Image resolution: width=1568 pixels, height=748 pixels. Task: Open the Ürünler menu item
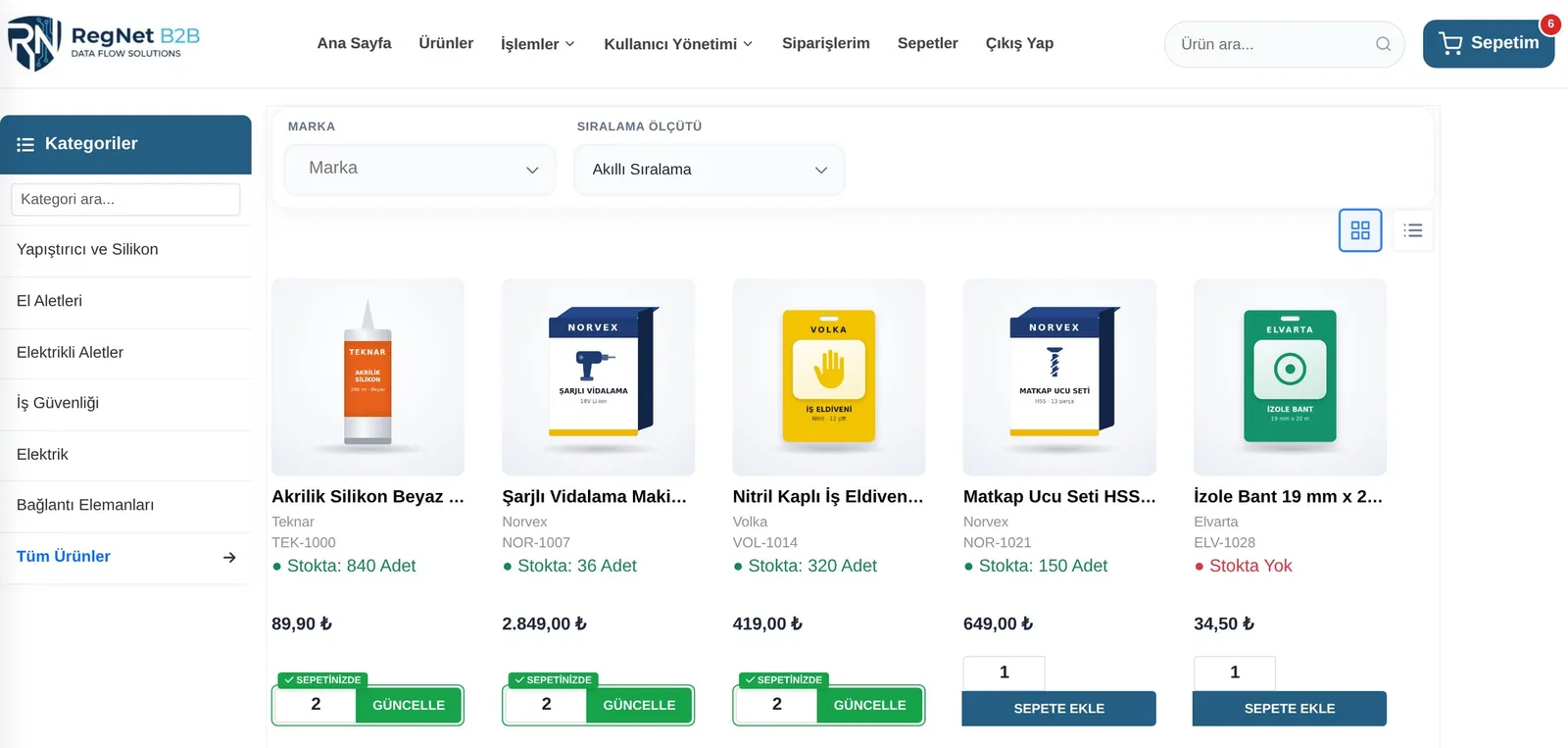coord(446,43)
